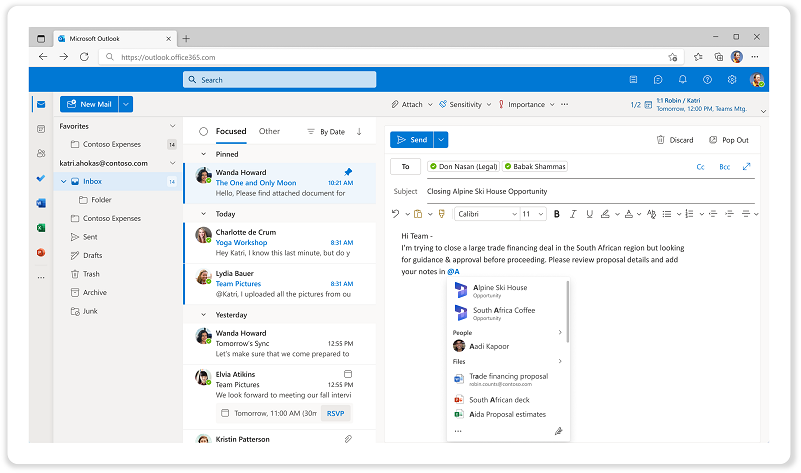This screenshot has width=801, height=473.
Task: Open the Calendar icon in left rail
Action: pyautogui.click(x=41, y=129)
